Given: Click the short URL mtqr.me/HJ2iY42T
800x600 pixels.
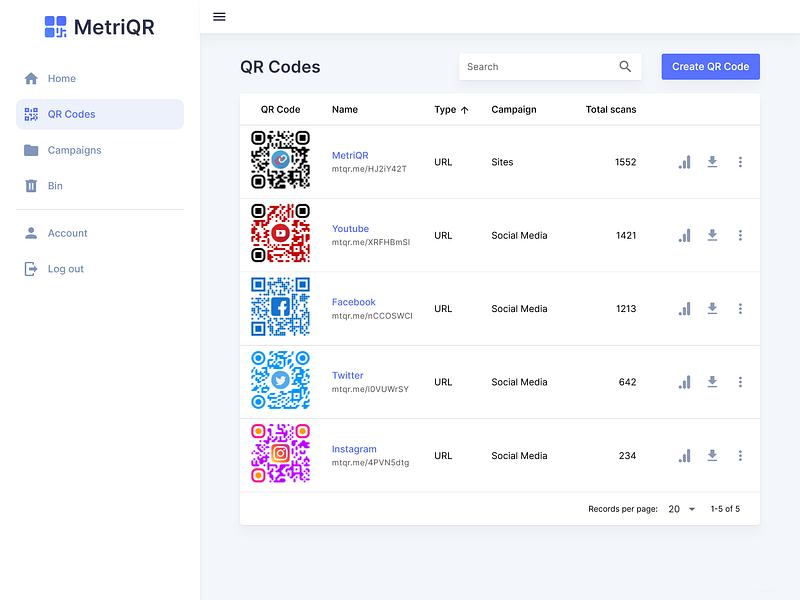Looking at the screenshot, I should pos(369,169).
